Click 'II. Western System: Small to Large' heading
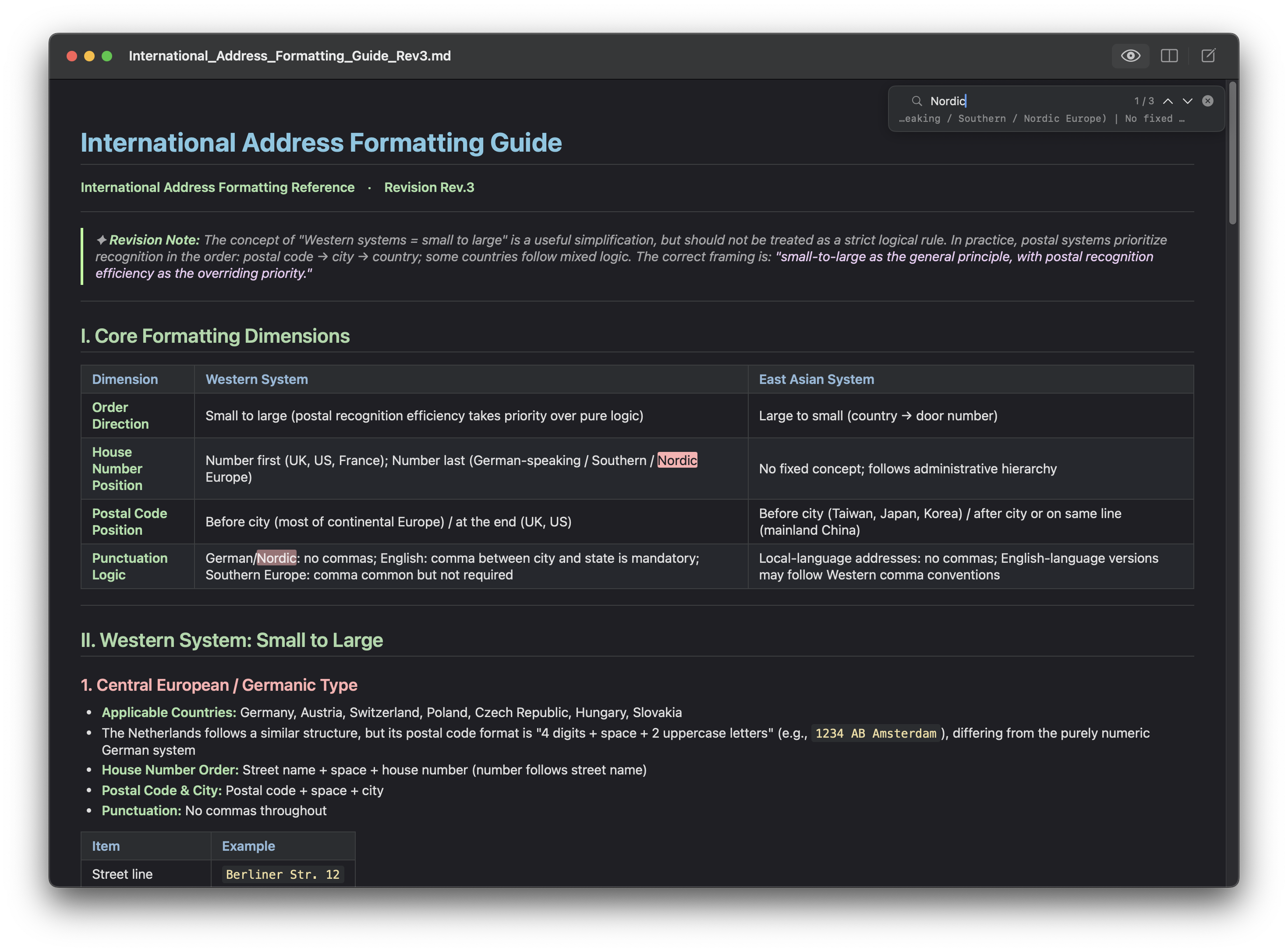 point(232,640)
